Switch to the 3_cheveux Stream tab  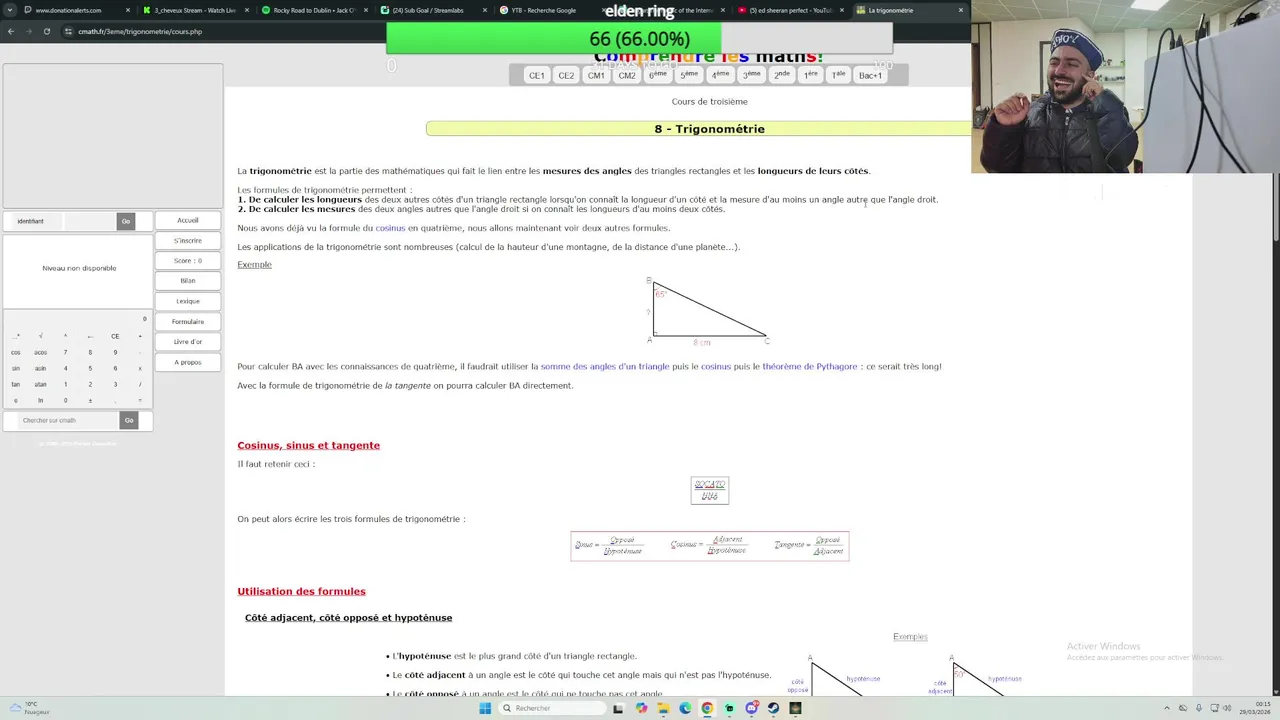click(195, 10)
